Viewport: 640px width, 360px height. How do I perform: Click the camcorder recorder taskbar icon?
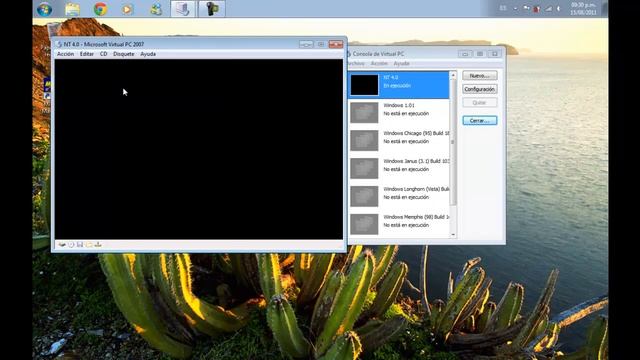click(x=211, y=9)
